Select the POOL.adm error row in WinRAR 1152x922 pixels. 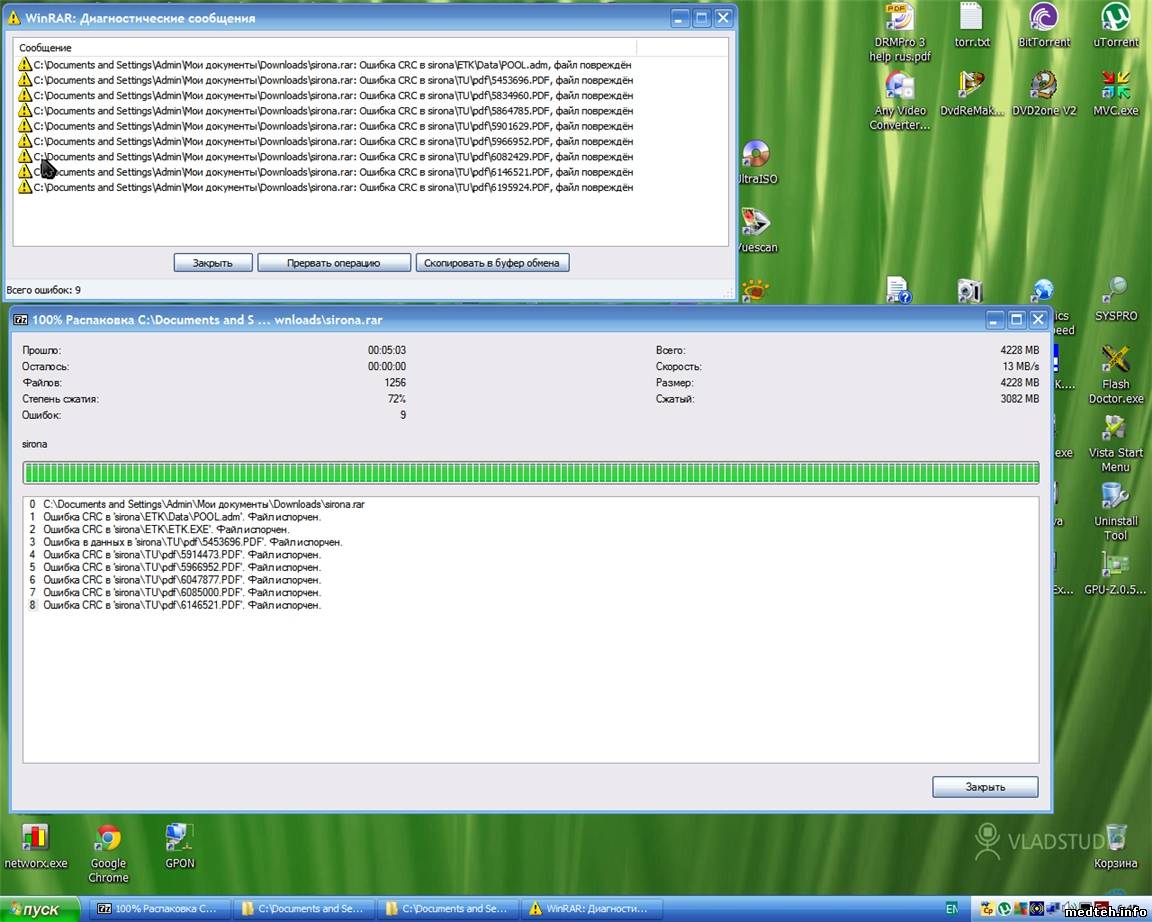(x=332, y=65)
